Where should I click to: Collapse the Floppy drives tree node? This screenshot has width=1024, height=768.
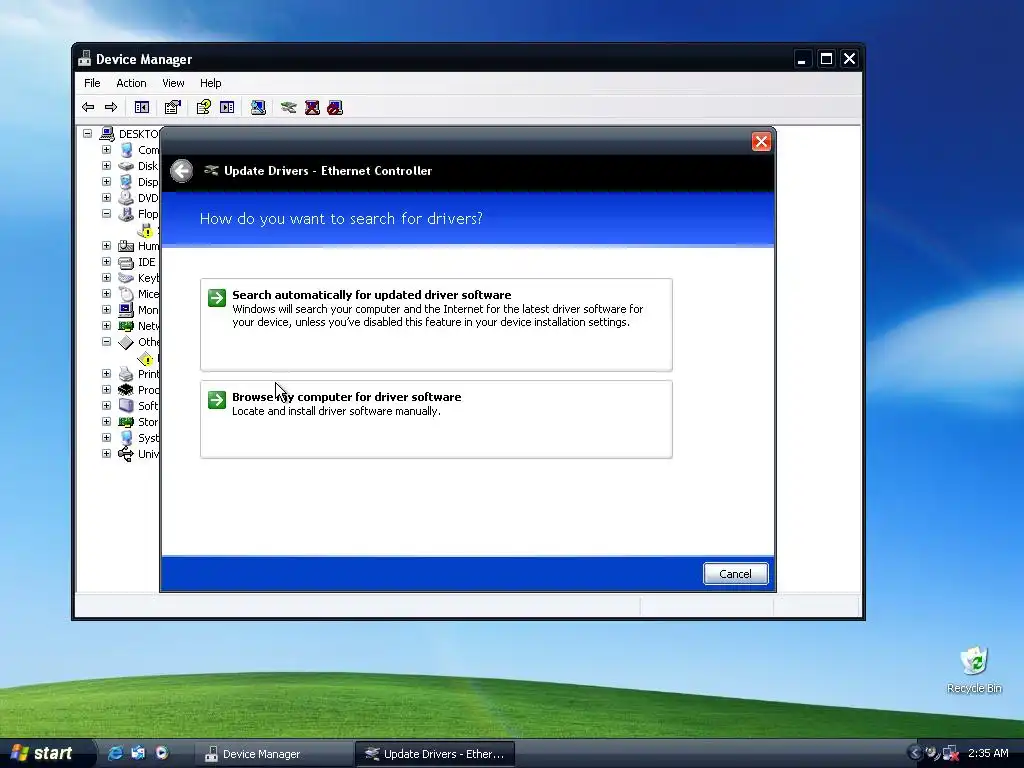[106, 214]
